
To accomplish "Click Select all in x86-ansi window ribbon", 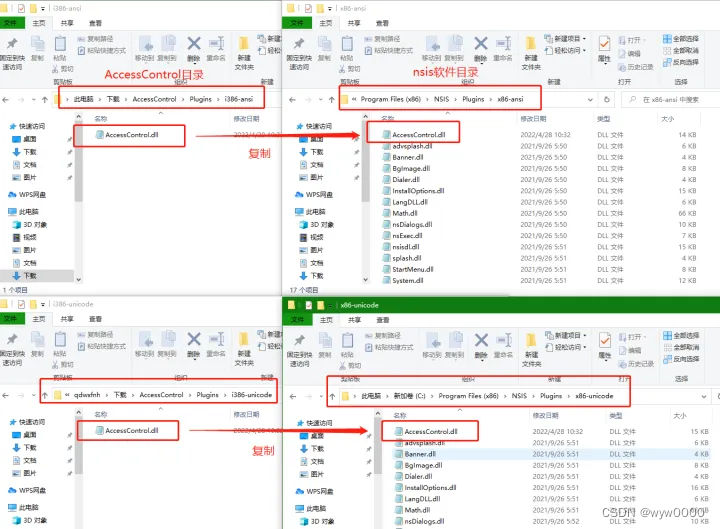I will click(681, 39).
